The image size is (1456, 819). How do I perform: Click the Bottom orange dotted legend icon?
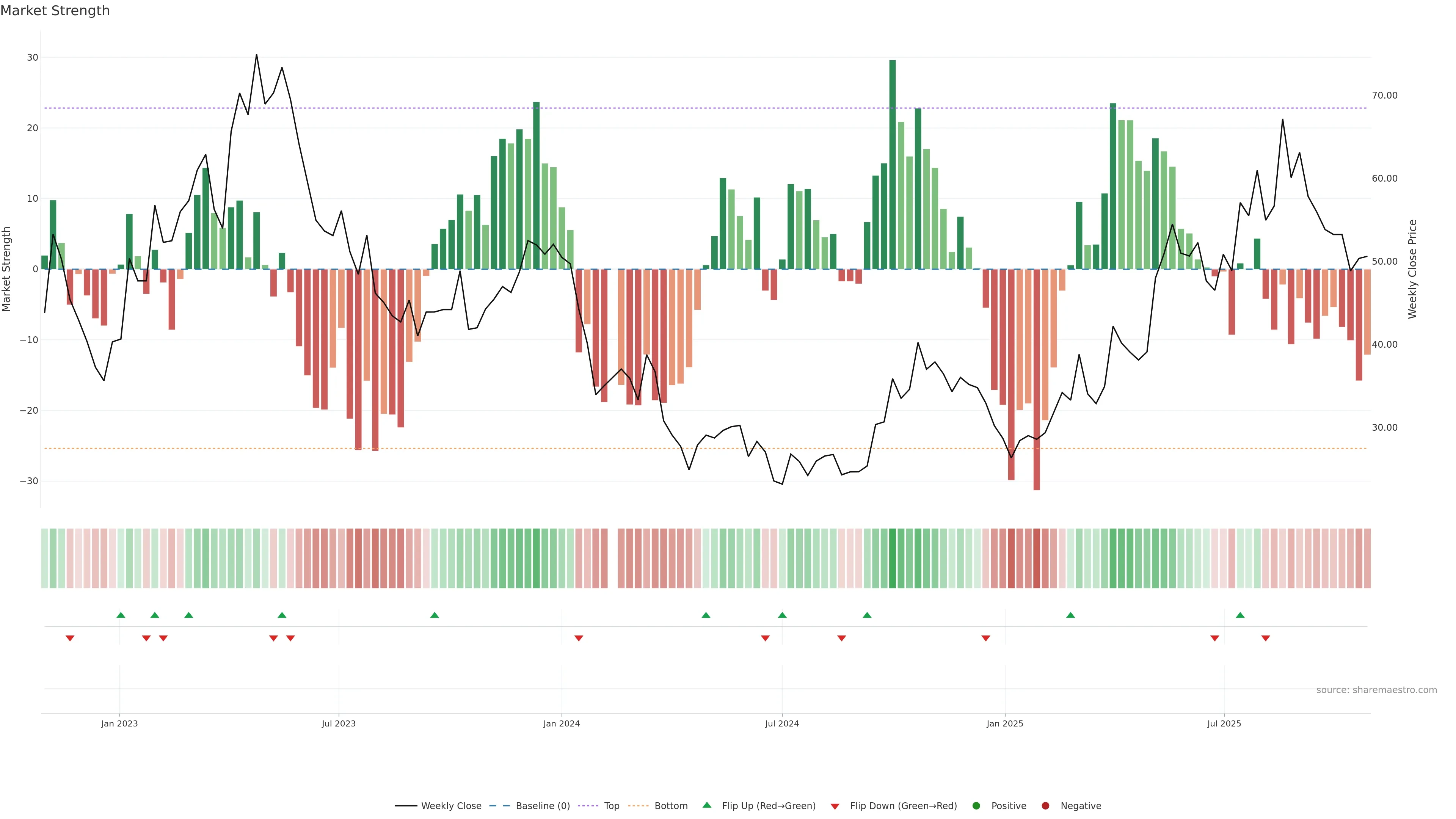pyautogui.click(x=638, y=806)
